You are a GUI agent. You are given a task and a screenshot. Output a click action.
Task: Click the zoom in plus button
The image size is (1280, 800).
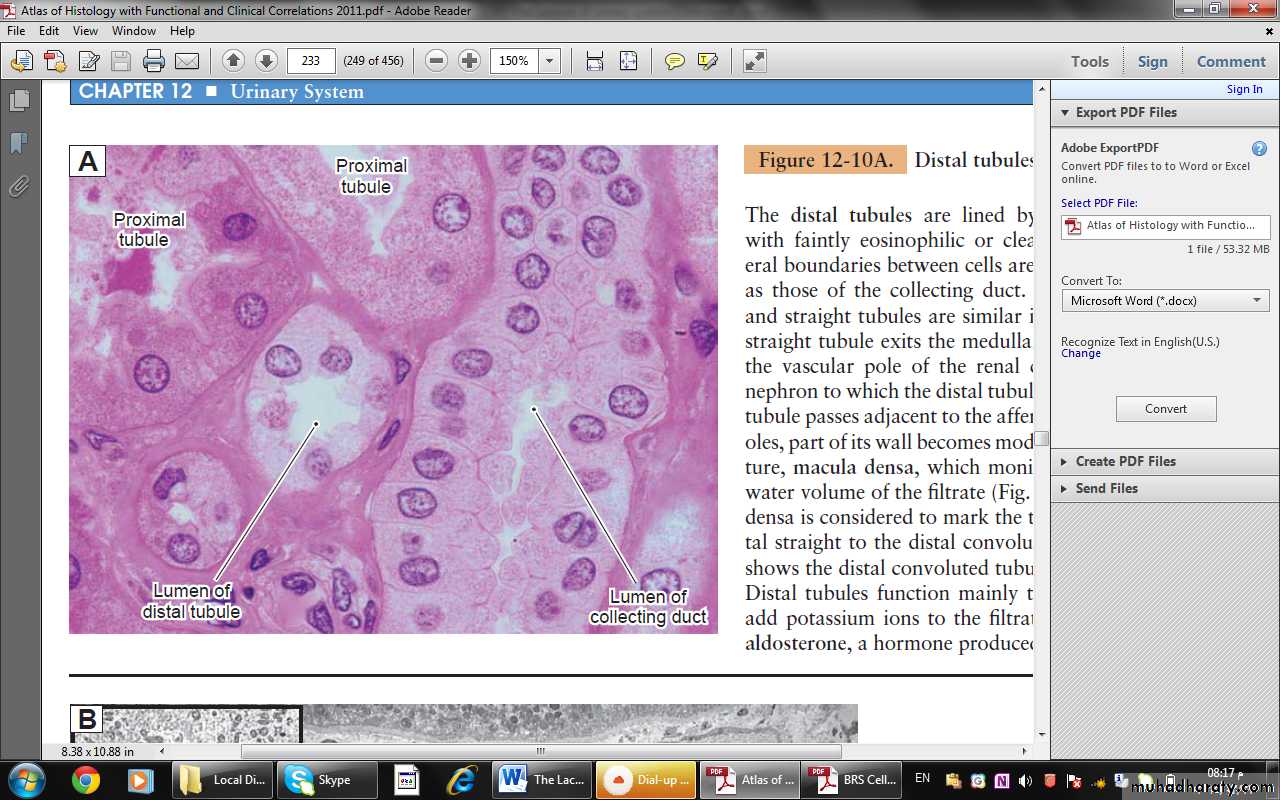coord(469,61)
